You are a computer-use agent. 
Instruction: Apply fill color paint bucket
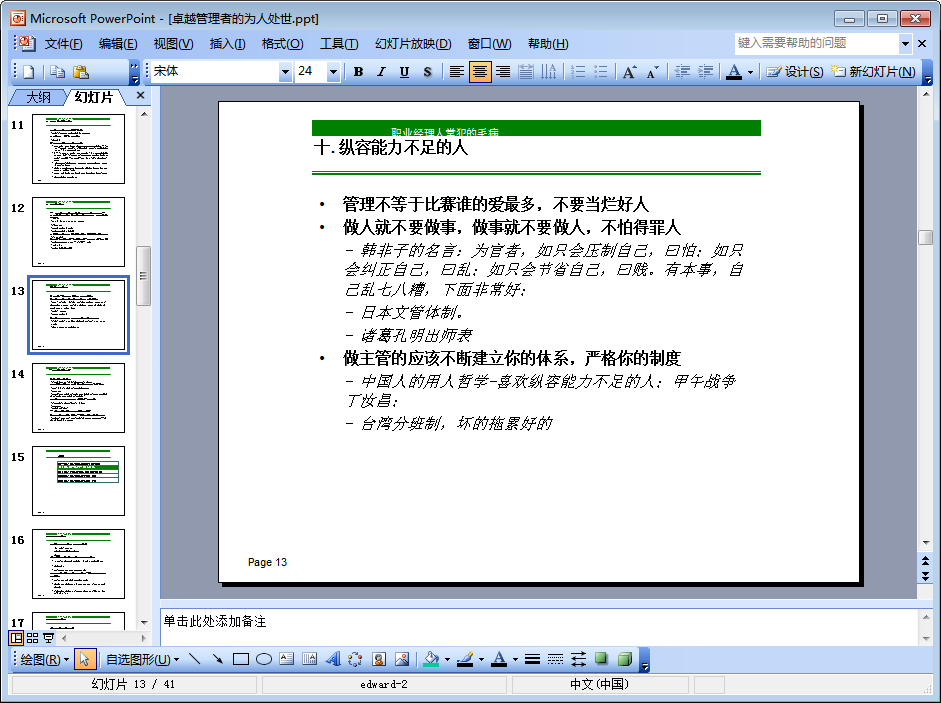click(x=431, y=659)
